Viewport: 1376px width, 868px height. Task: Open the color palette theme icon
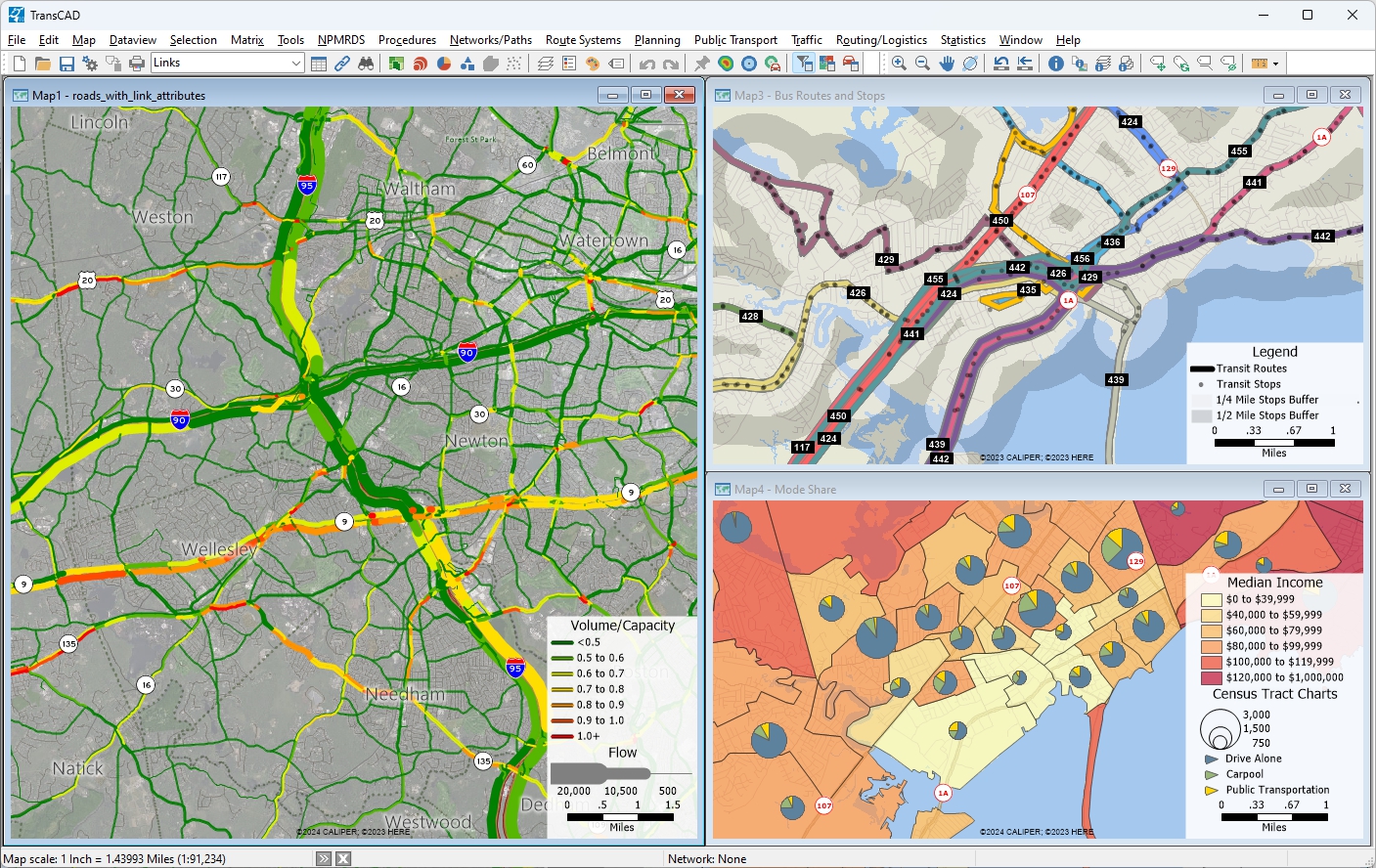[591, 63]
